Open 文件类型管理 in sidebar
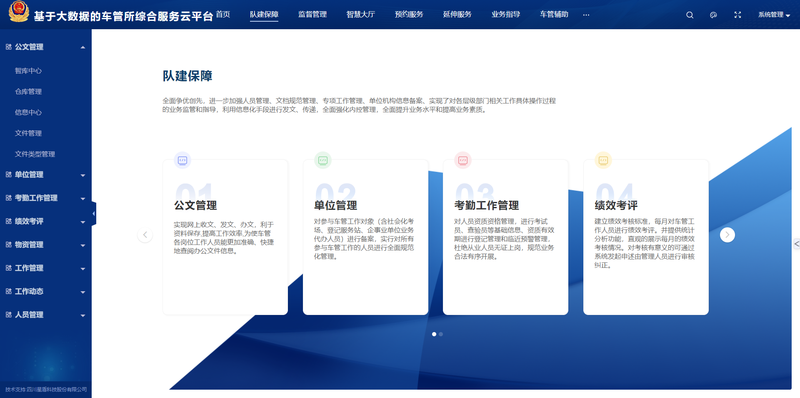800x398 pixels. point(35,154)
